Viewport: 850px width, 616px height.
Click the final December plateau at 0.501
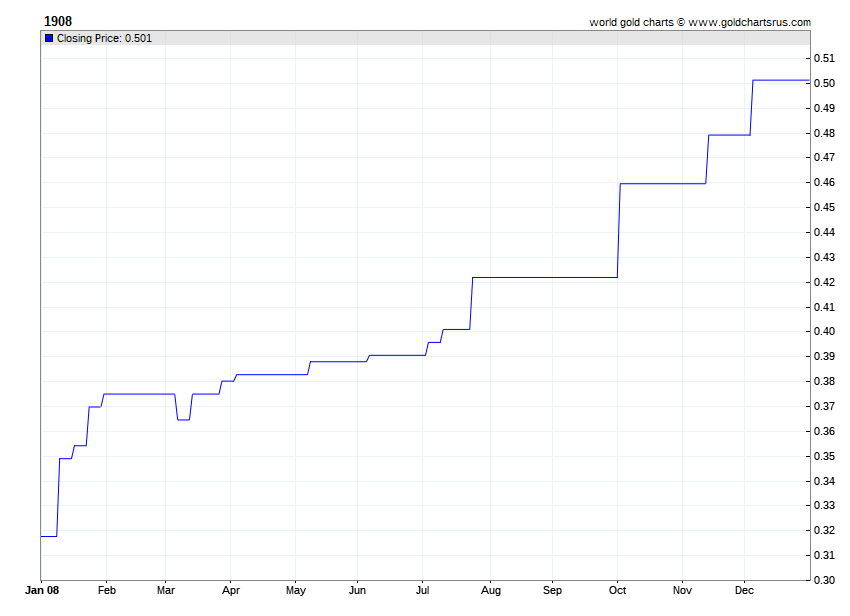click(780, 80)
